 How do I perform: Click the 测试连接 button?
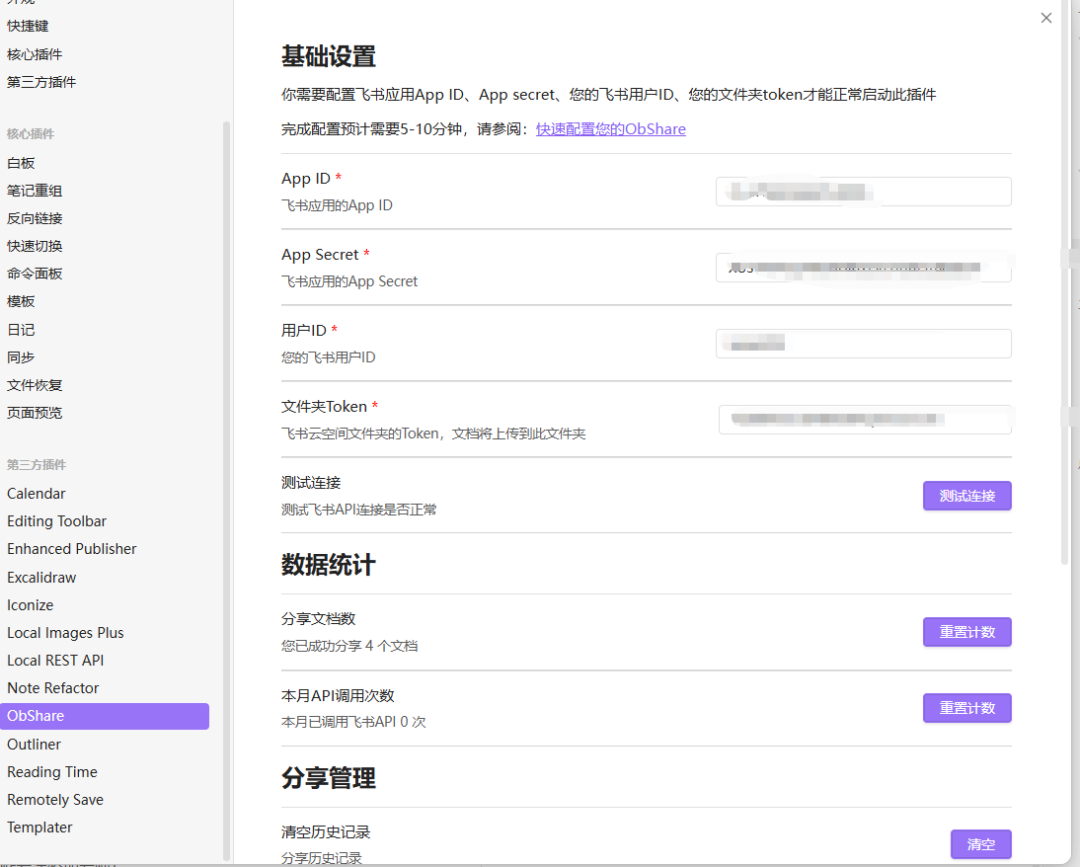pyautogui.click(x=967, y=496)
